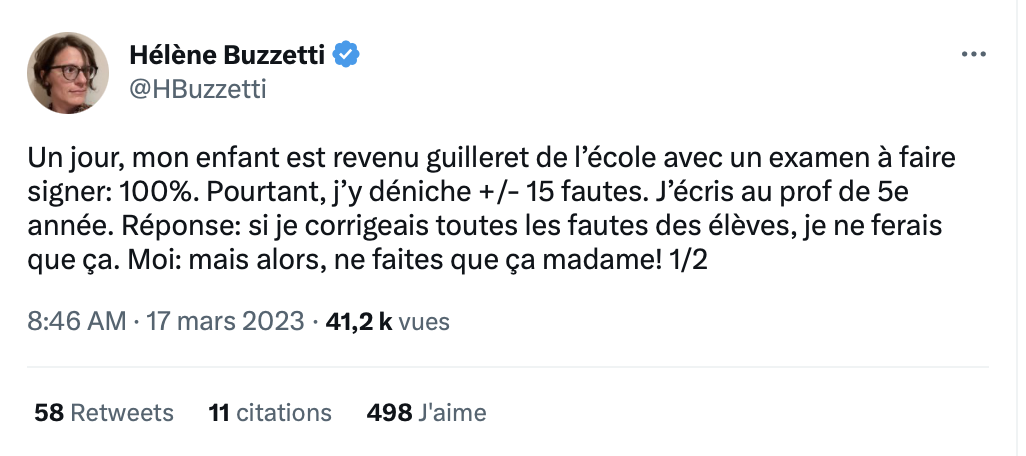This screenshot has width=1026, height=456.
Task: Click the number 498 in the stats row
Action: (x=389, y=413)
